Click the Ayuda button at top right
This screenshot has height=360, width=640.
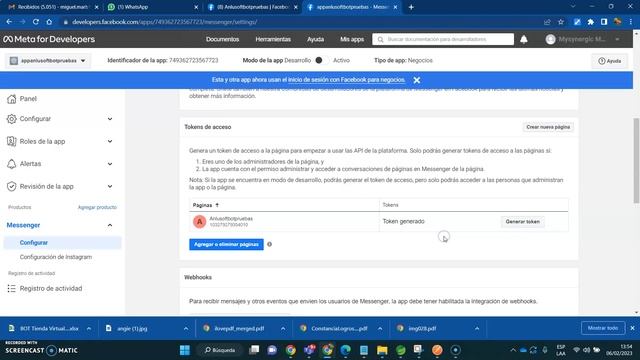609,61
